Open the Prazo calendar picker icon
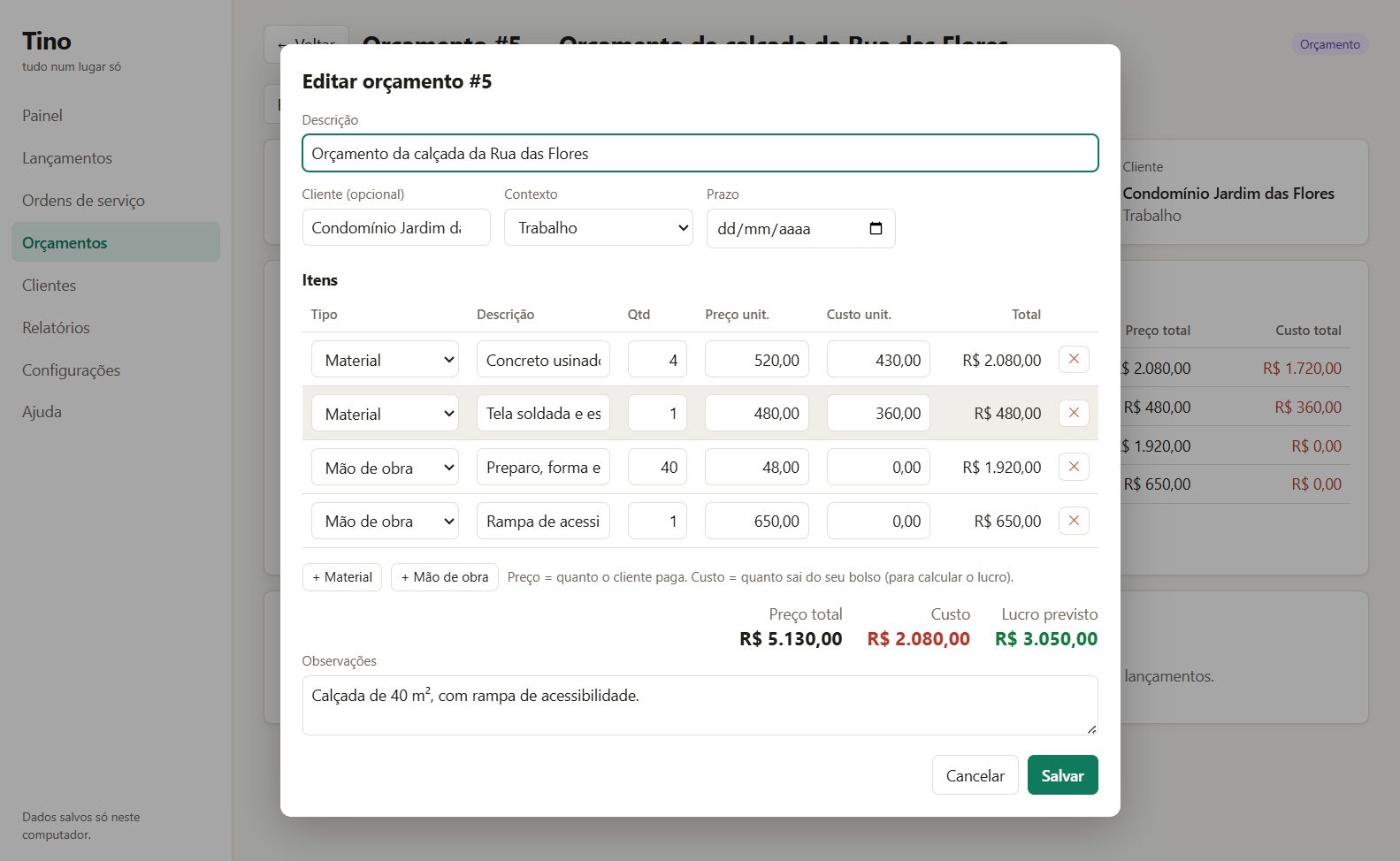 pyautogui.click(x=876, y=228)
